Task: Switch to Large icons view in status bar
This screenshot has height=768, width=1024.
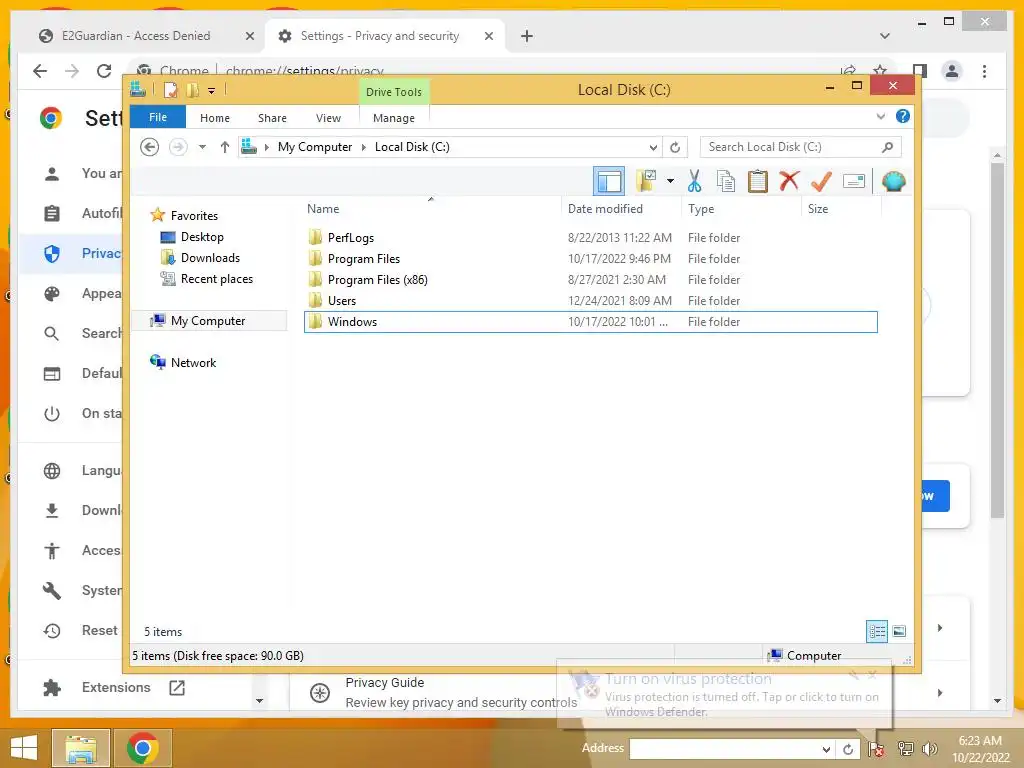Action: tap(899, 631)
